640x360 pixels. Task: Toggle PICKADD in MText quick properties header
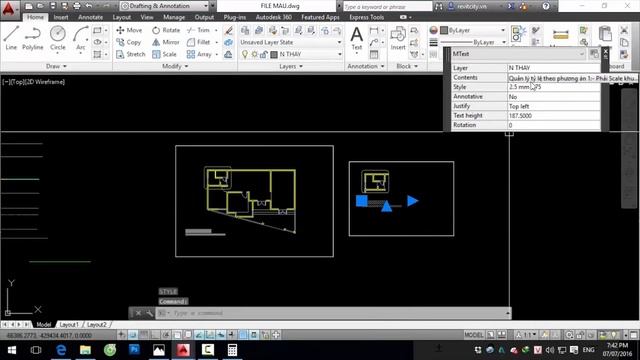594,54
